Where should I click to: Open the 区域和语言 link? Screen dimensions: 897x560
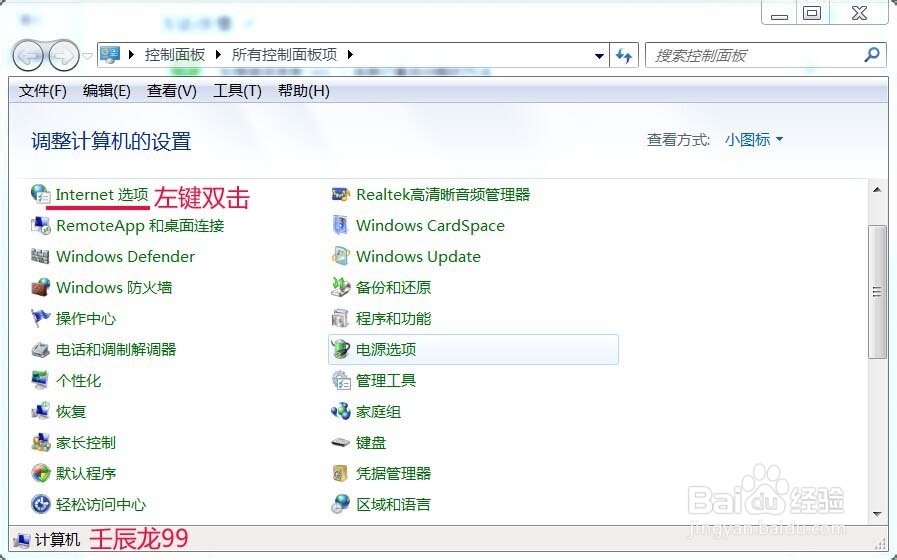[x=393, y=503]
